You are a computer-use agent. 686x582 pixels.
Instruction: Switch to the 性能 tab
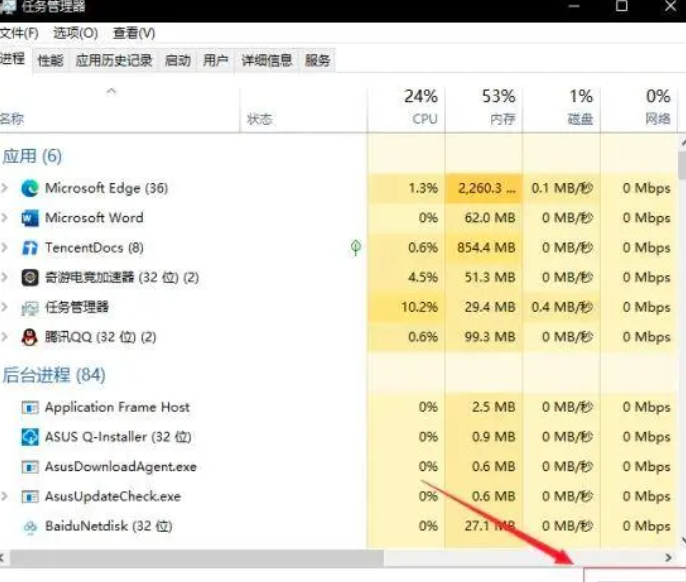[x=50, y=60]
